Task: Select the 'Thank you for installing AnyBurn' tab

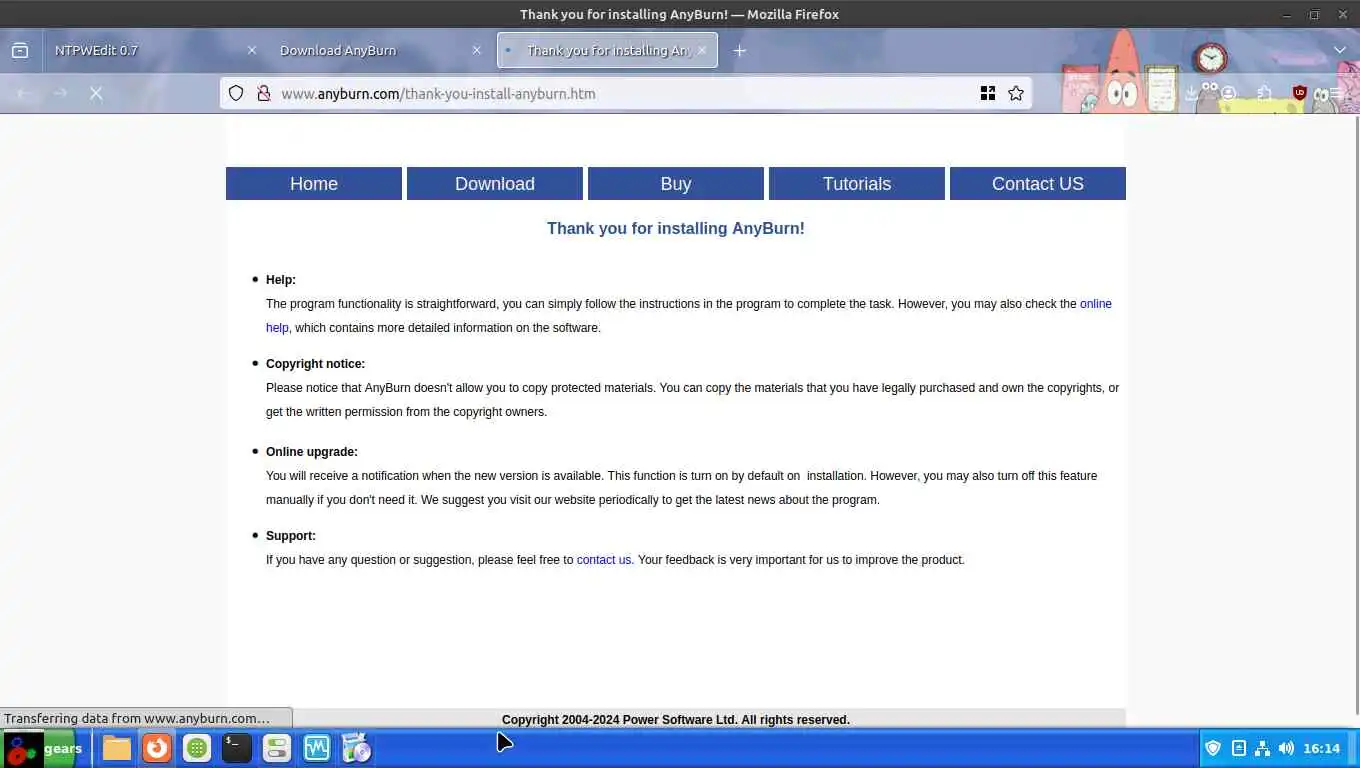Action: coord(607,50)
